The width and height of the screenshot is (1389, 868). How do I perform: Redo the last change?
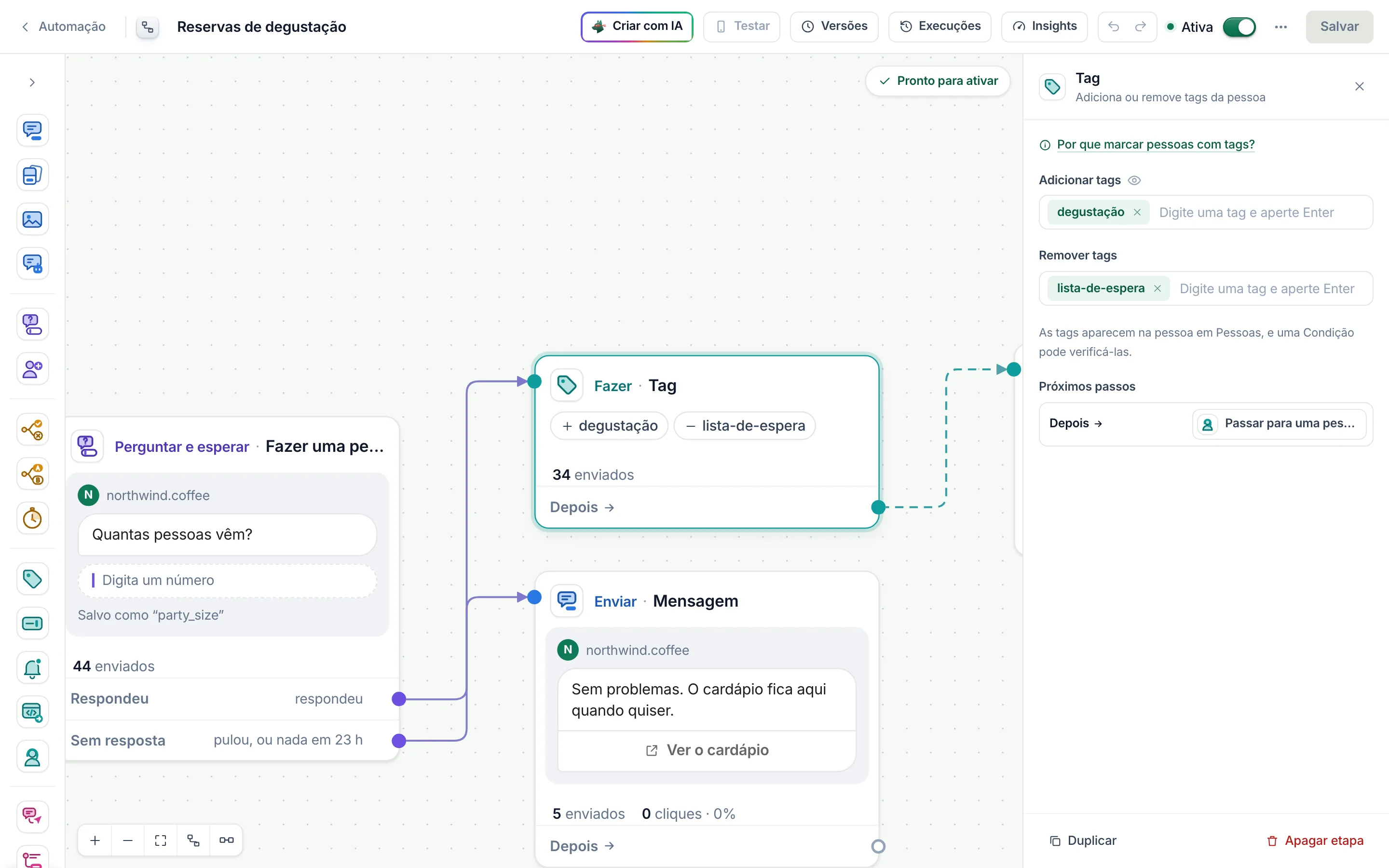point(1141,27)
